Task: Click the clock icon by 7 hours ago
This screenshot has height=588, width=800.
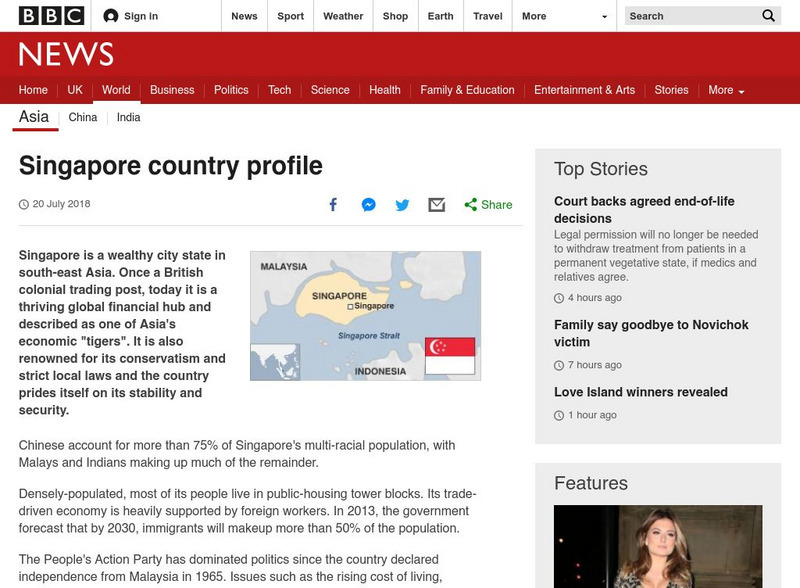Action: tap(559, 365)
